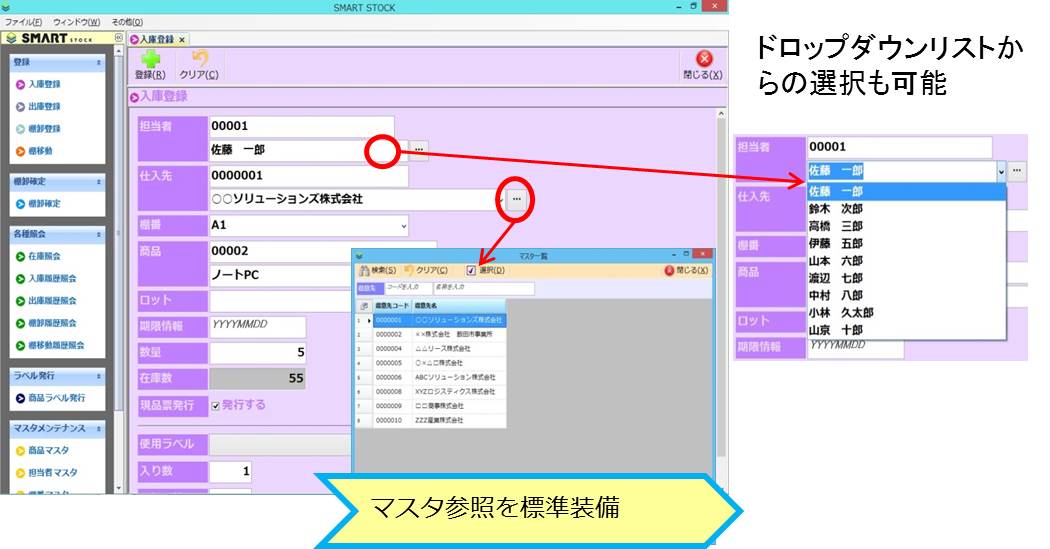Click the ... button beside ○○ソリューションズ株式会社
Viewport: 1050px width, 549px height.
[516, 199]
